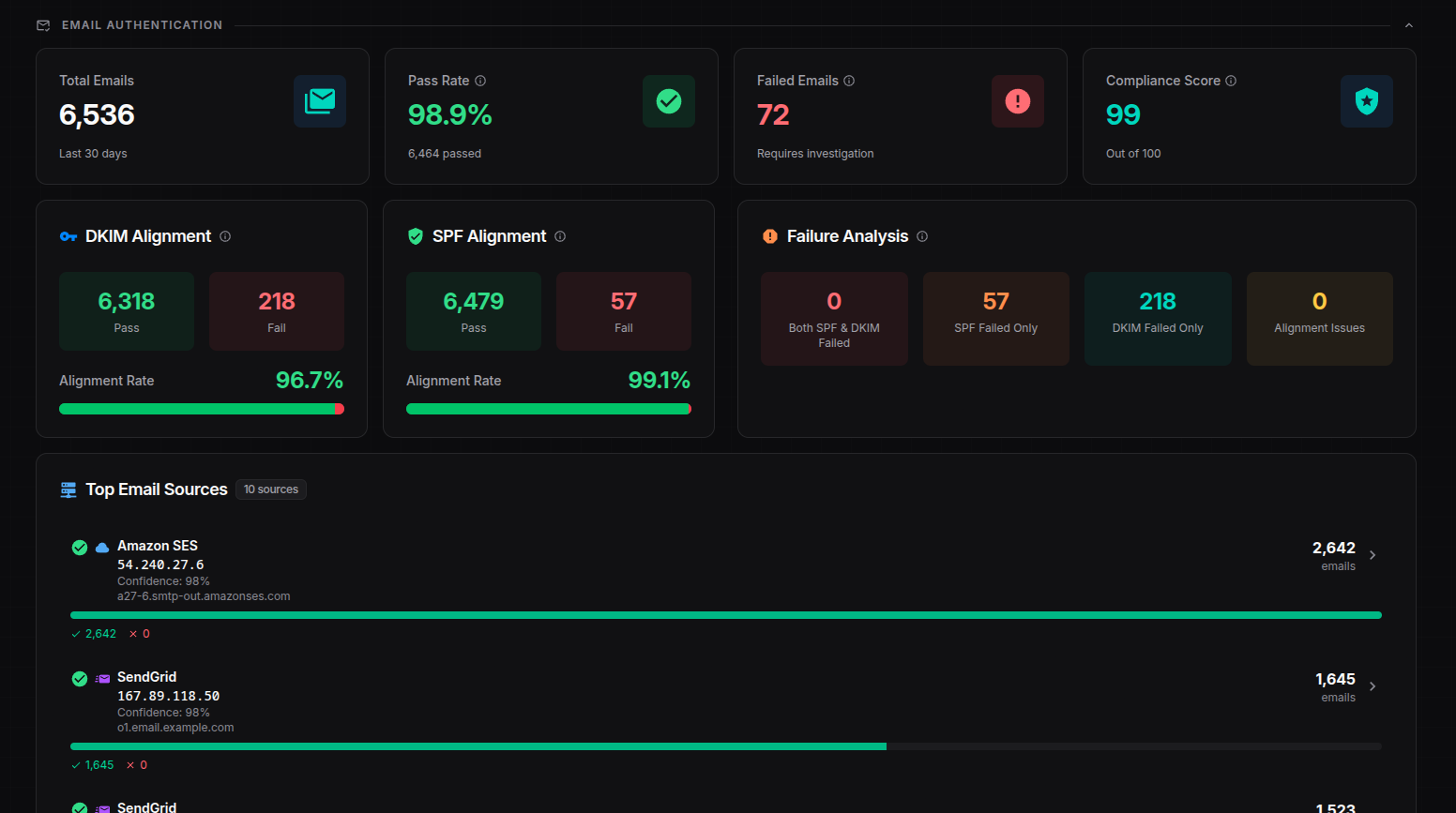Click the compliance score value 99
This screenshot has height=813, width=1456.
click(1123, 114)
